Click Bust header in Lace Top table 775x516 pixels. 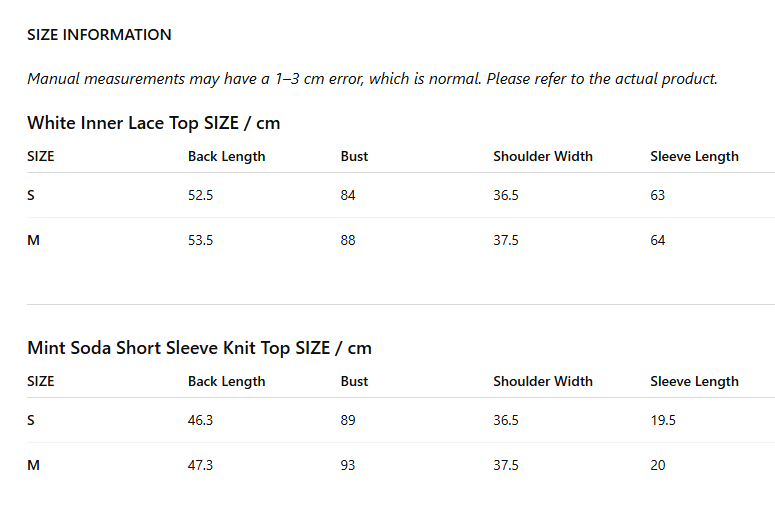pos(354,156)
